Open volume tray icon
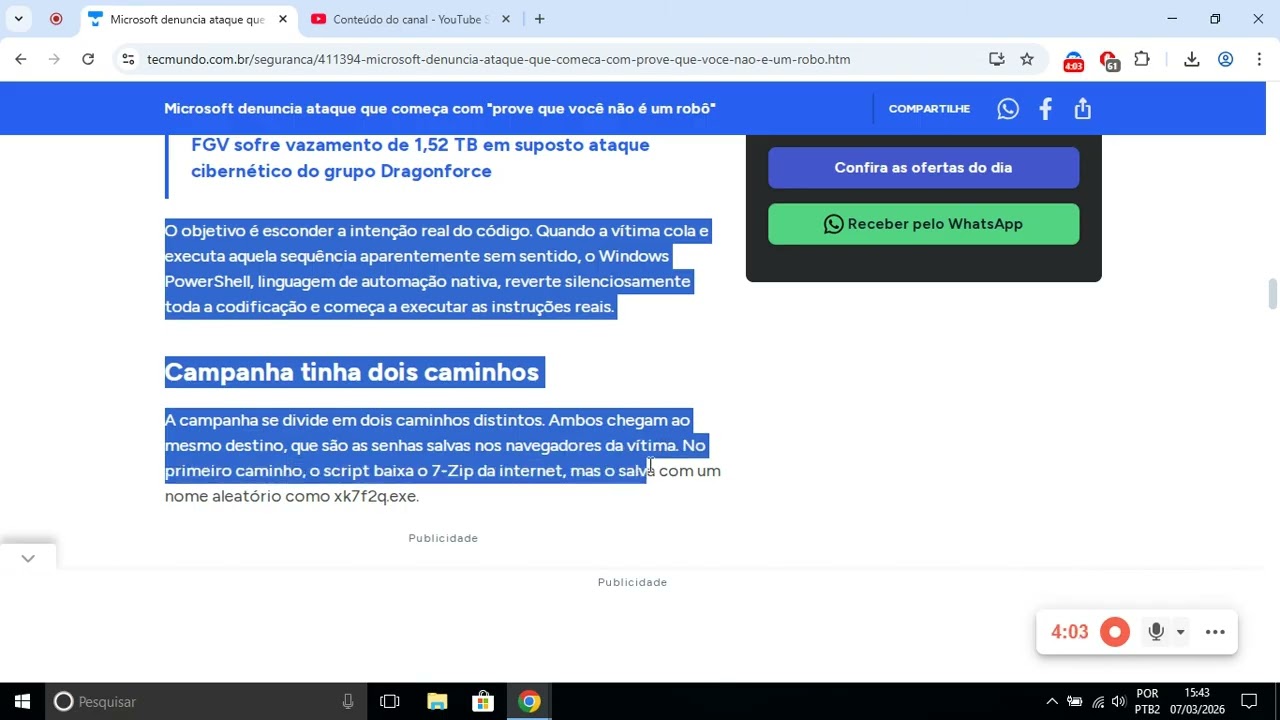This screenshot has height=720, width=1280. pos(1118,701)
